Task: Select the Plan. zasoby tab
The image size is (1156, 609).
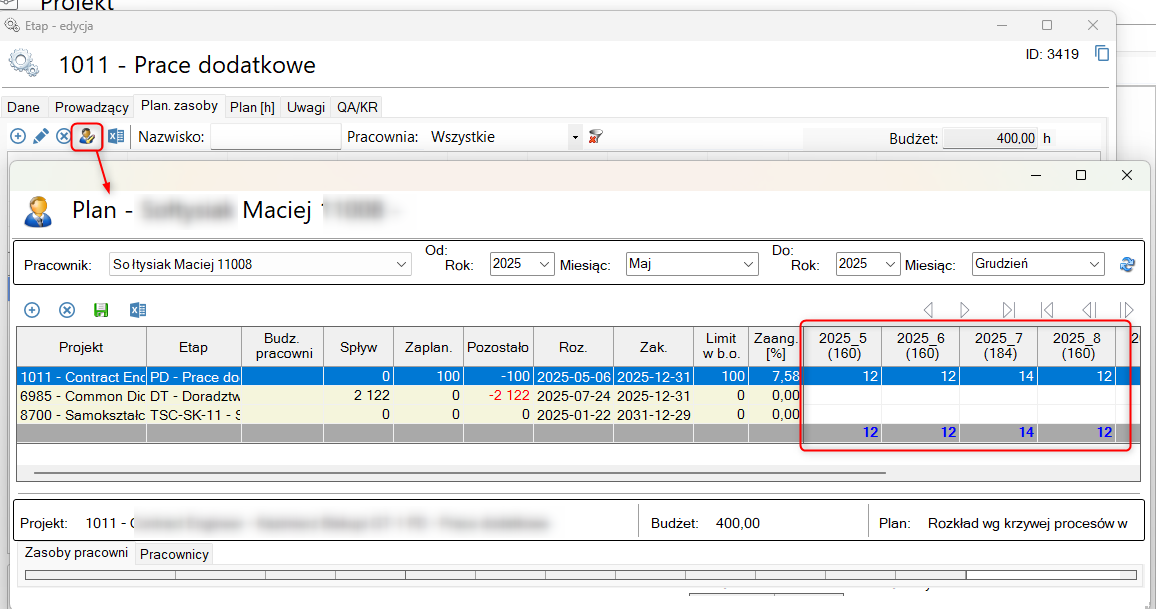Action: pyautogui.click(x=179, y=105)
